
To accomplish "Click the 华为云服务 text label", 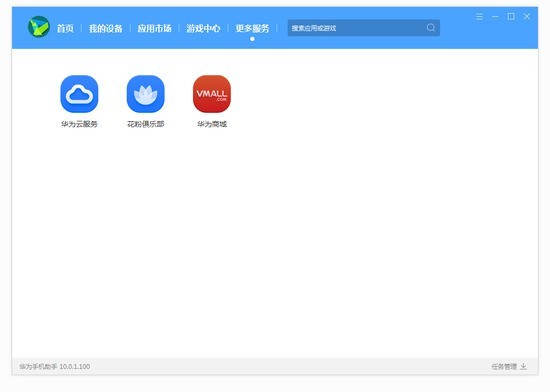I will click(x=79, y=124).
